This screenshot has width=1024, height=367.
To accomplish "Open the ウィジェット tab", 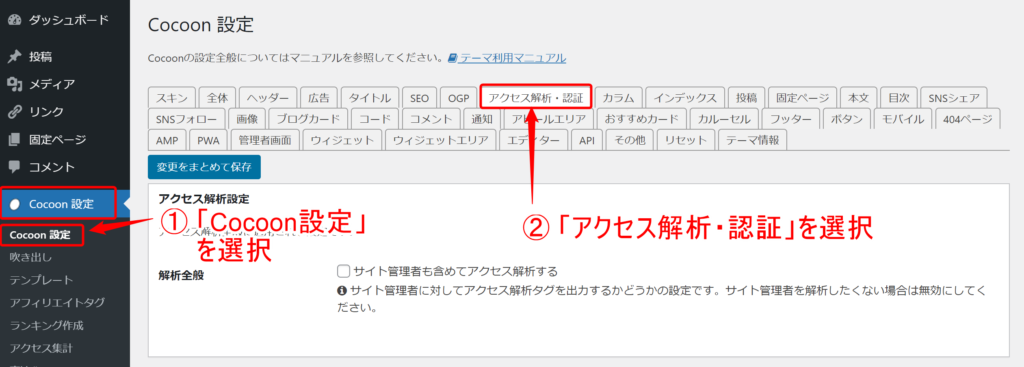I will (342, 140).
